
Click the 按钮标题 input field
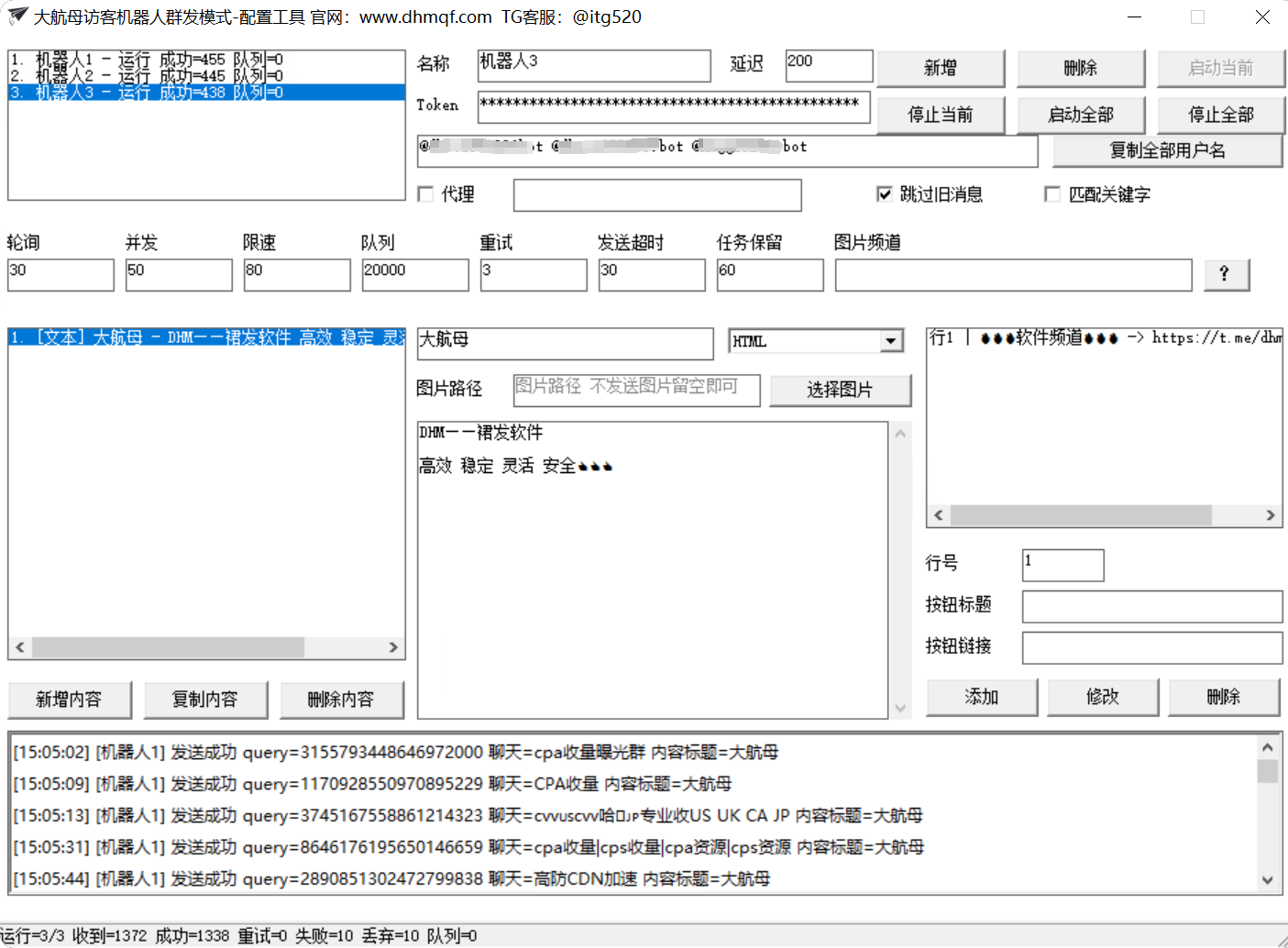point(1152,606)
